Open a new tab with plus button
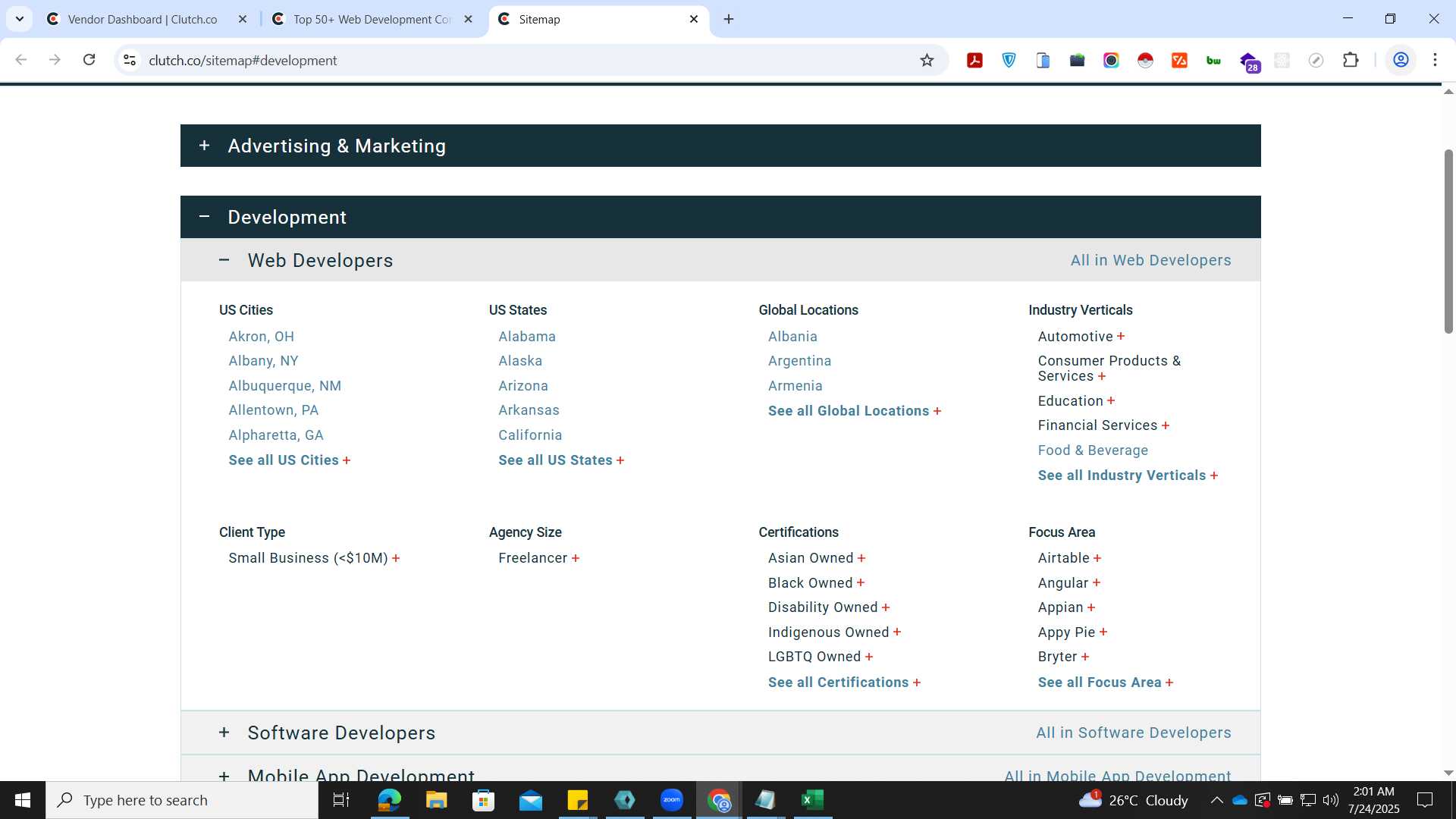 [729, 19]
